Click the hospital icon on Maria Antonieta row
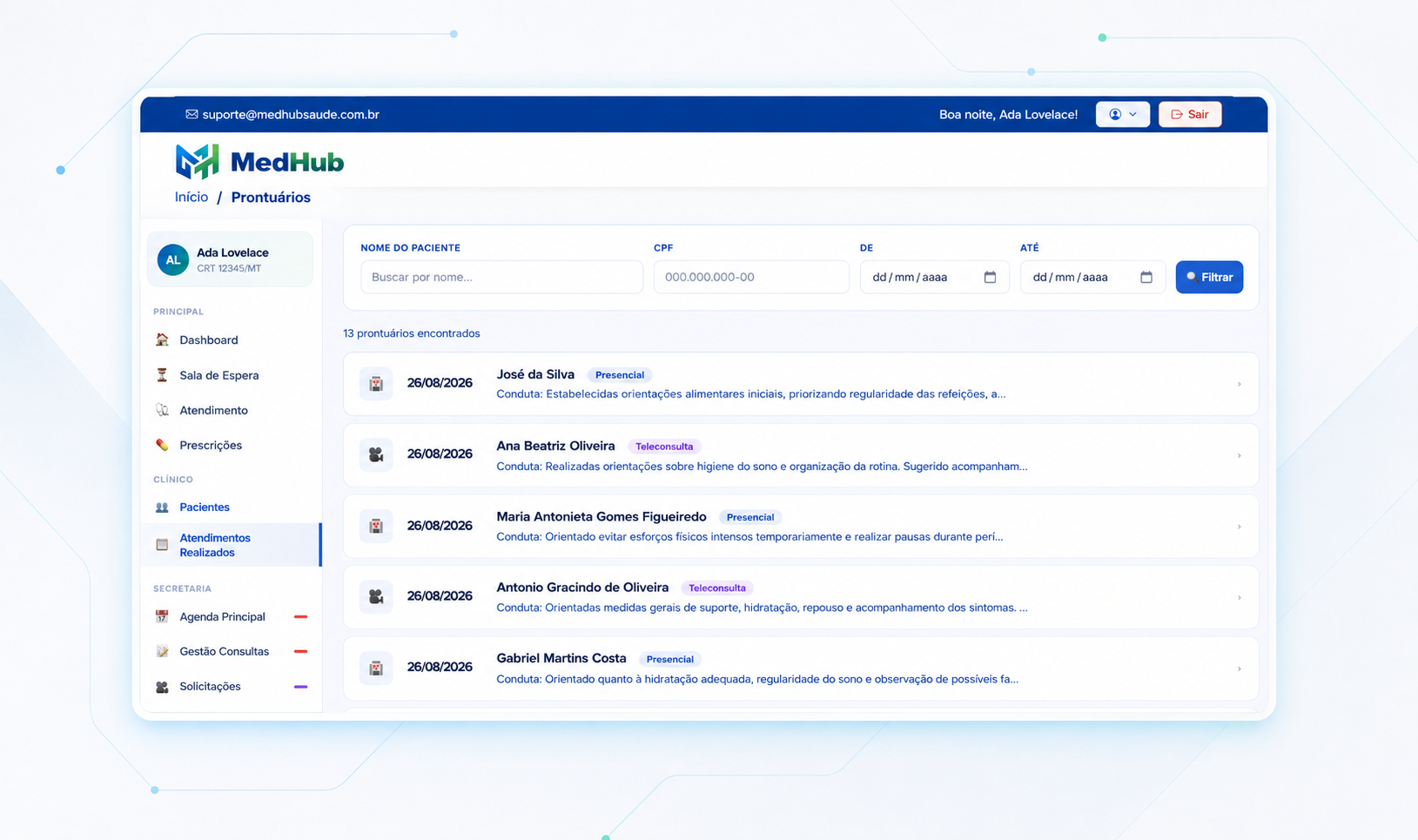 tap(376, 526)
